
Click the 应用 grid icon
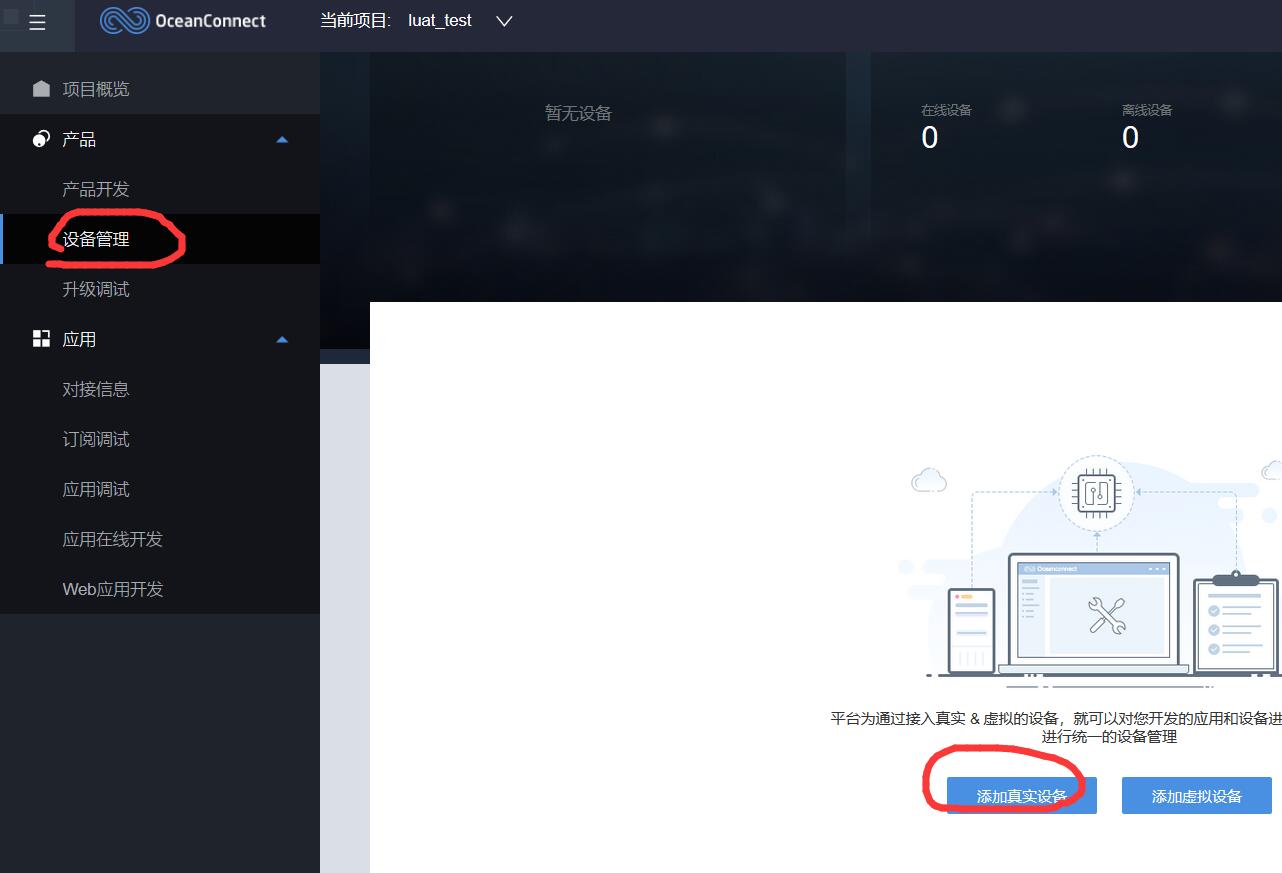[41, 339]
